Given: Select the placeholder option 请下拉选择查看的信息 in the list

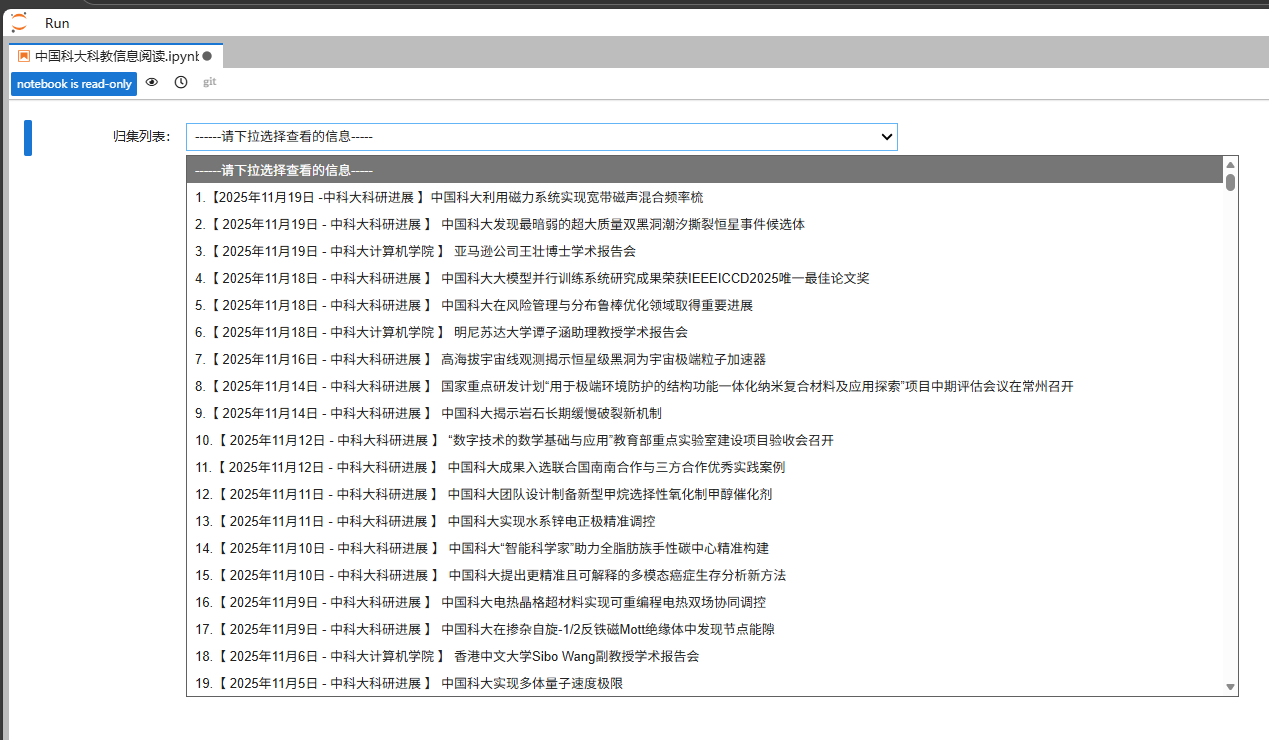Looking at the screenshot, I should point(705,170).
